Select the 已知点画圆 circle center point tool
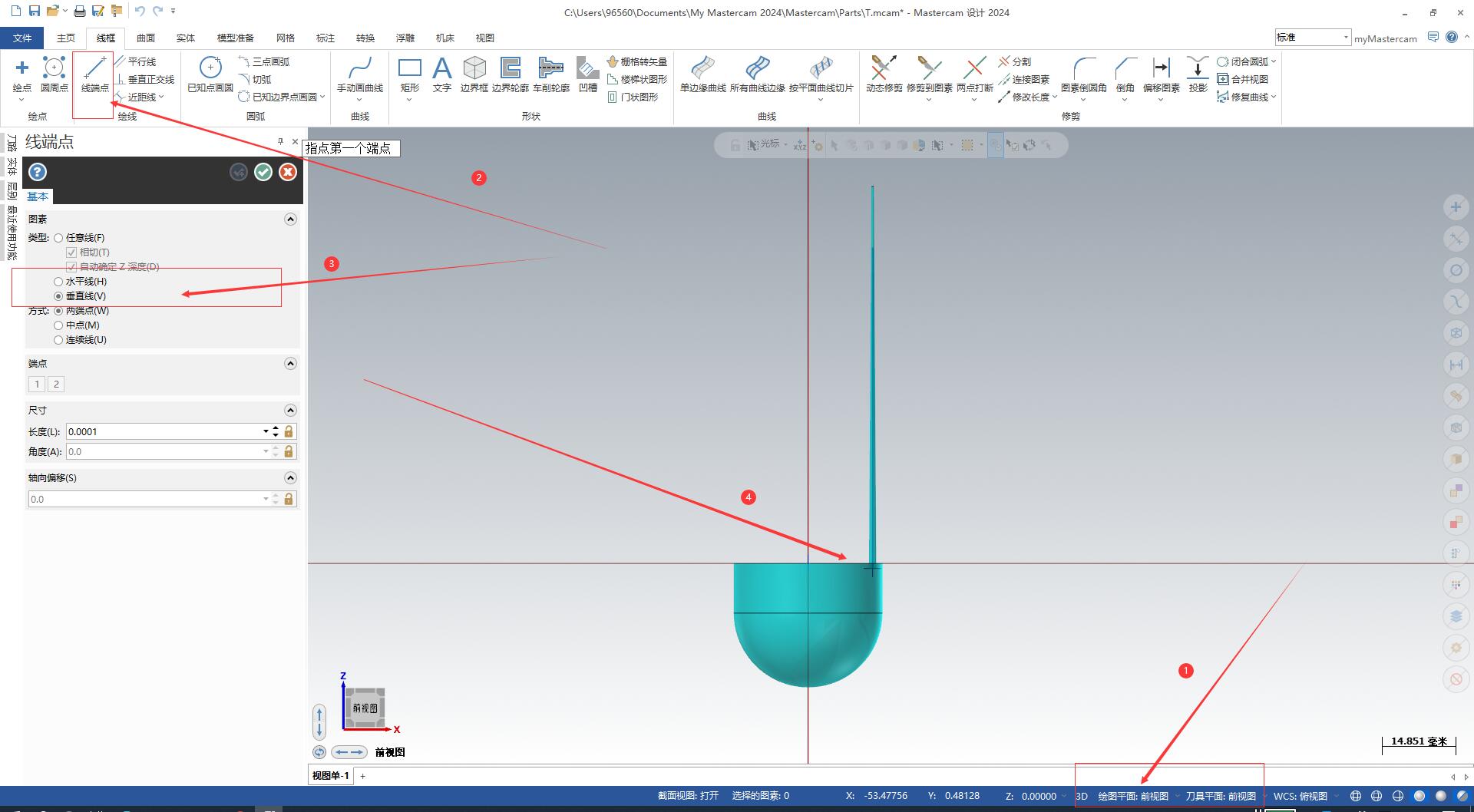Viewport: 1474px width, 812px height. tap(210, 75)
